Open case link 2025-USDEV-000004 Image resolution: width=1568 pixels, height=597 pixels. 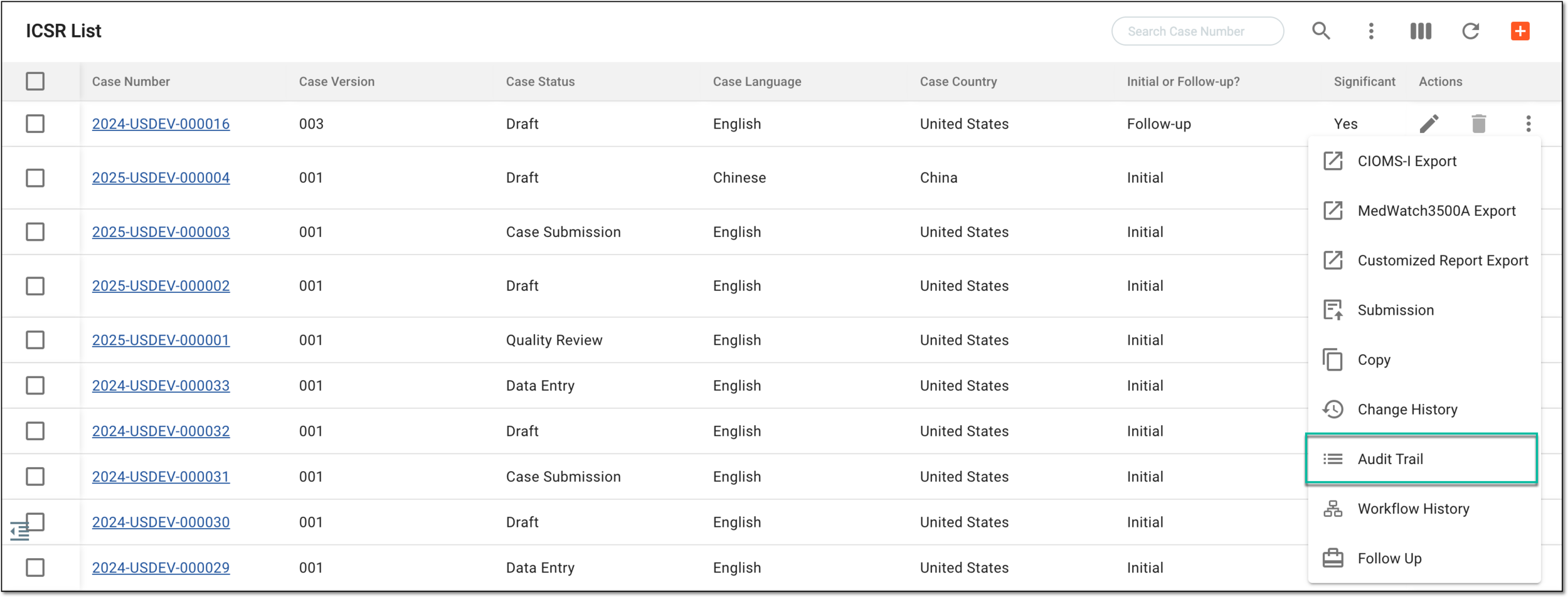pyautogui.click(x=161, y=177)
